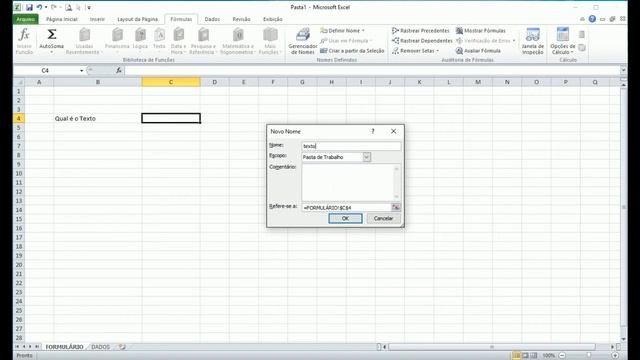The height and width of the screenshot is (360, 640).
Task: Switch to Layout da Página tab
Action: [138, 19]
